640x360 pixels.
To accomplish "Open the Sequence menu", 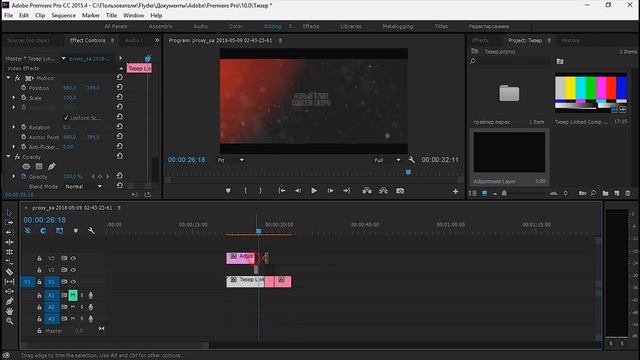I will [x=63, y=16].
